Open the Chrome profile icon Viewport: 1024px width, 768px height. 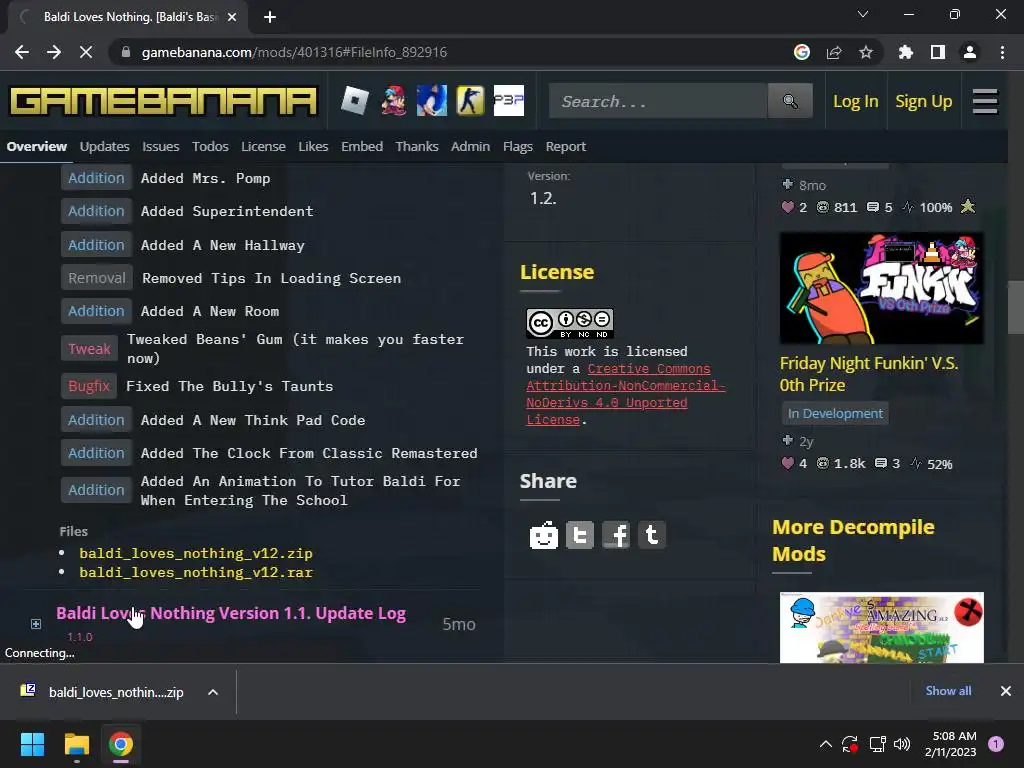(x=970, y=52)
